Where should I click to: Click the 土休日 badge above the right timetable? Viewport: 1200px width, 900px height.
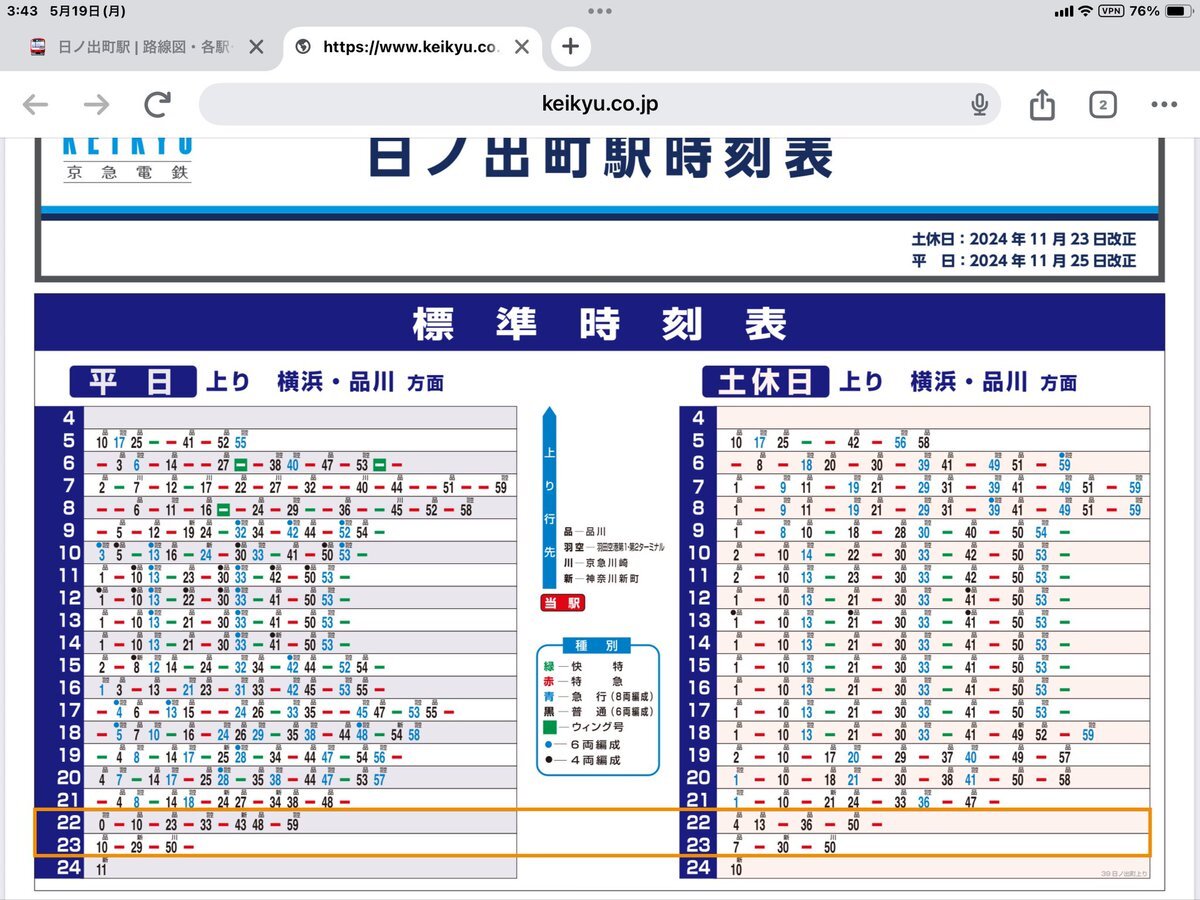pos(765,382)
